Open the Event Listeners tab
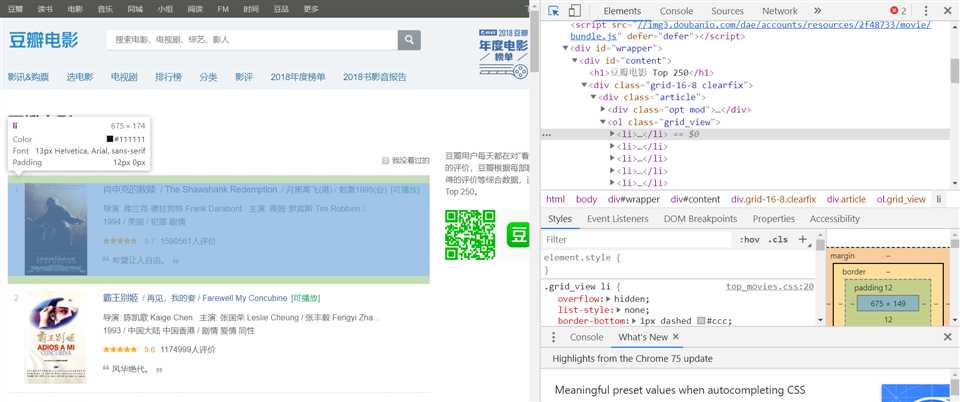The image size is (960, 402). coord(617,218)
